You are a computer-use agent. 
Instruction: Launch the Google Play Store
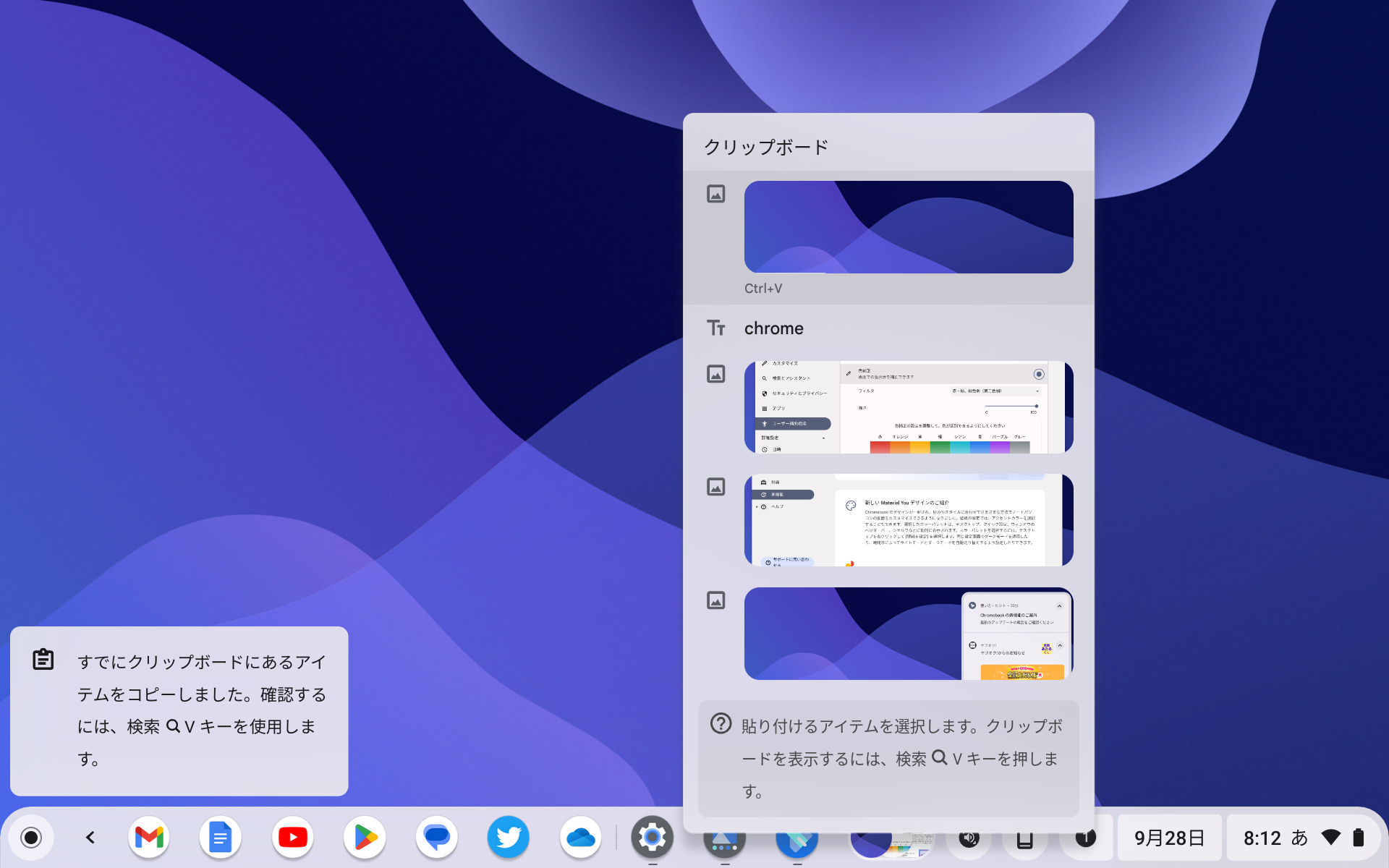365,837
